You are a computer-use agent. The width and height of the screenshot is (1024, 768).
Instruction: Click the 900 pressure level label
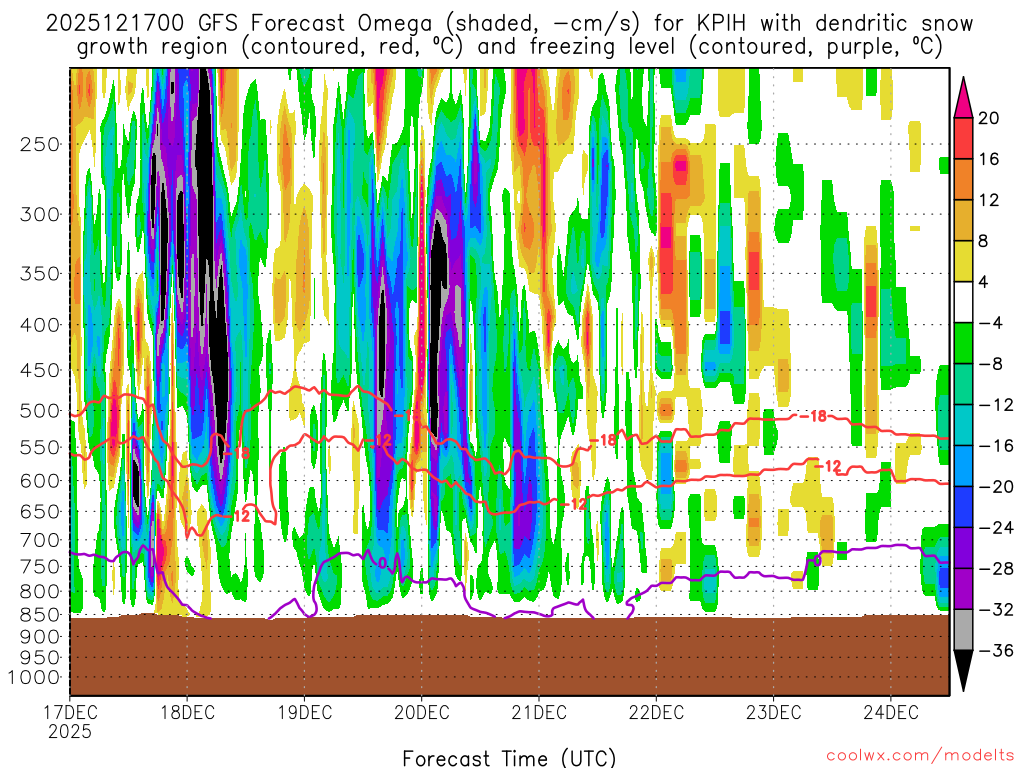[40, 636]
